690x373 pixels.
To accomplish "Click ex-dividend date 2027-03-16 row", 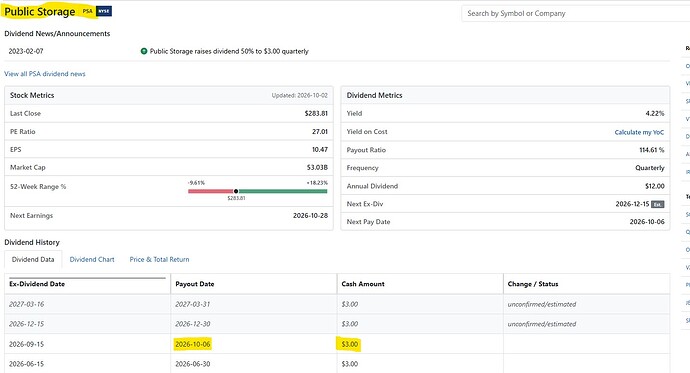I will [26, 304].
